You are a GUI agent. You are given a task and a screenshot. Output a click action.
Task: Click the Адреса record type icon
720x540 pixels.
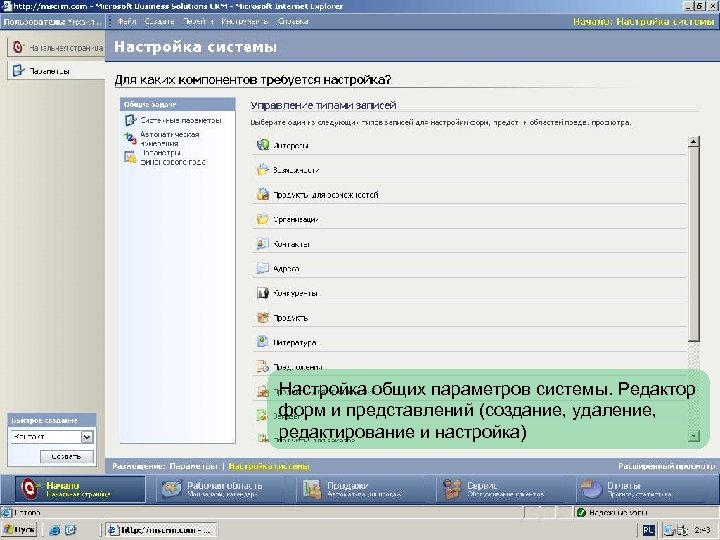click(263, 268)
